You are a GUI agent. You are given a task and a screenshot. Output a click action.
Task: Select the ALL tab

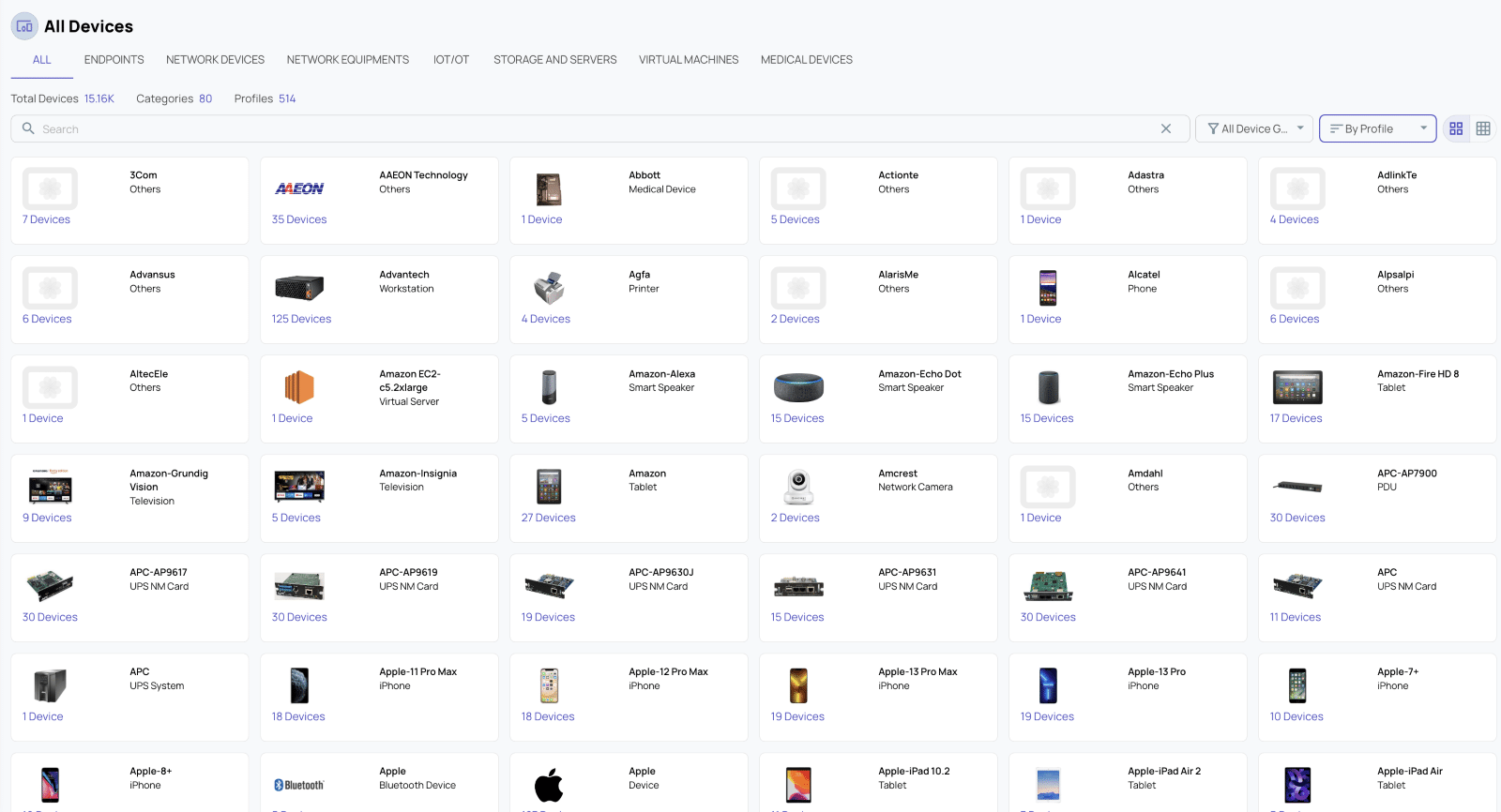coord(42,60)
